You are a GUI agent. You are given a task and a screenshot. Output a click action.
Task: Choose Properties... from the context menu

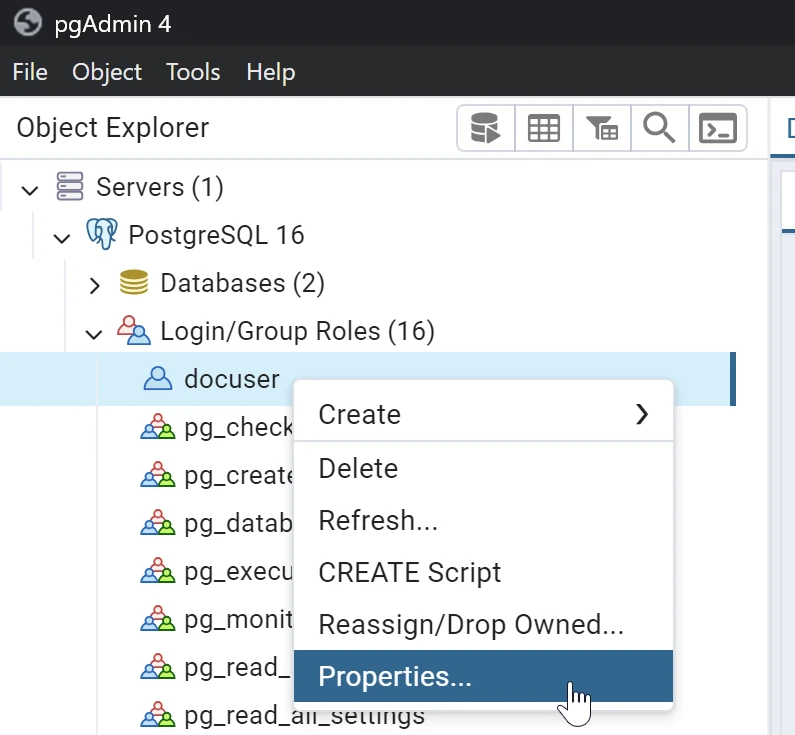[394, 677]
